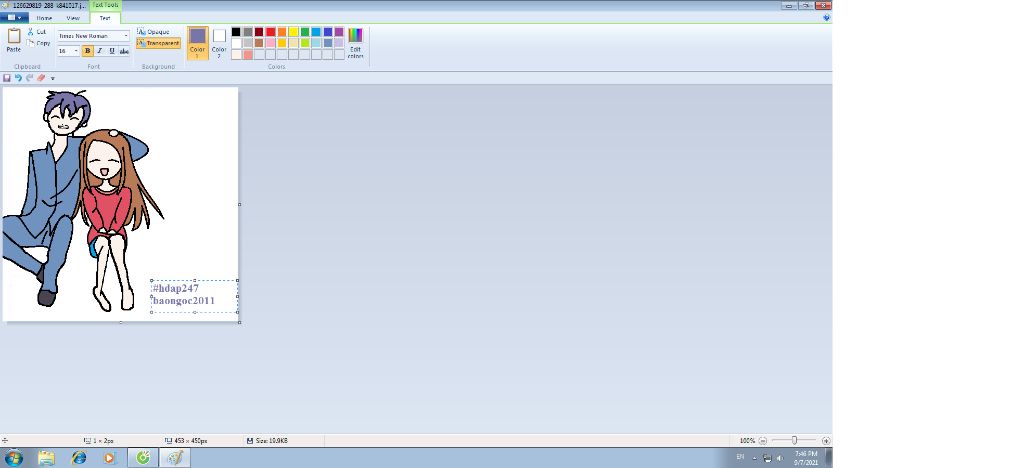
Task: Open the taskbar clock and date
Action: click(x=806, y=458)
